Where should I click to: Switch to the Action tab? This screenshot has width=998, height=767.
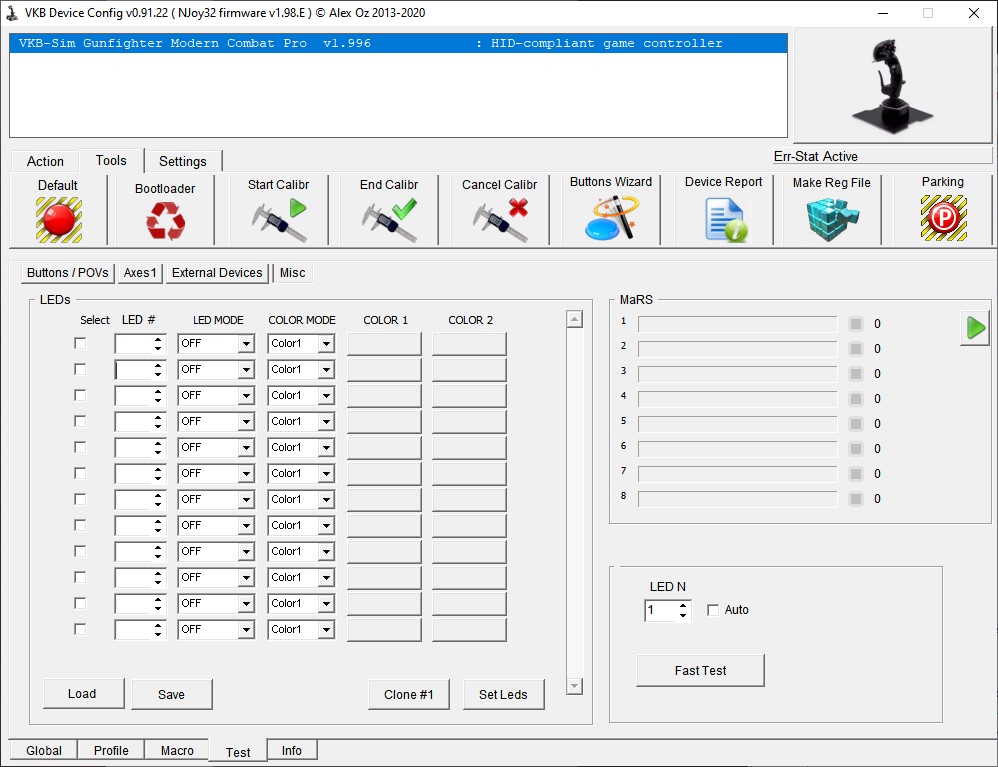45,162
